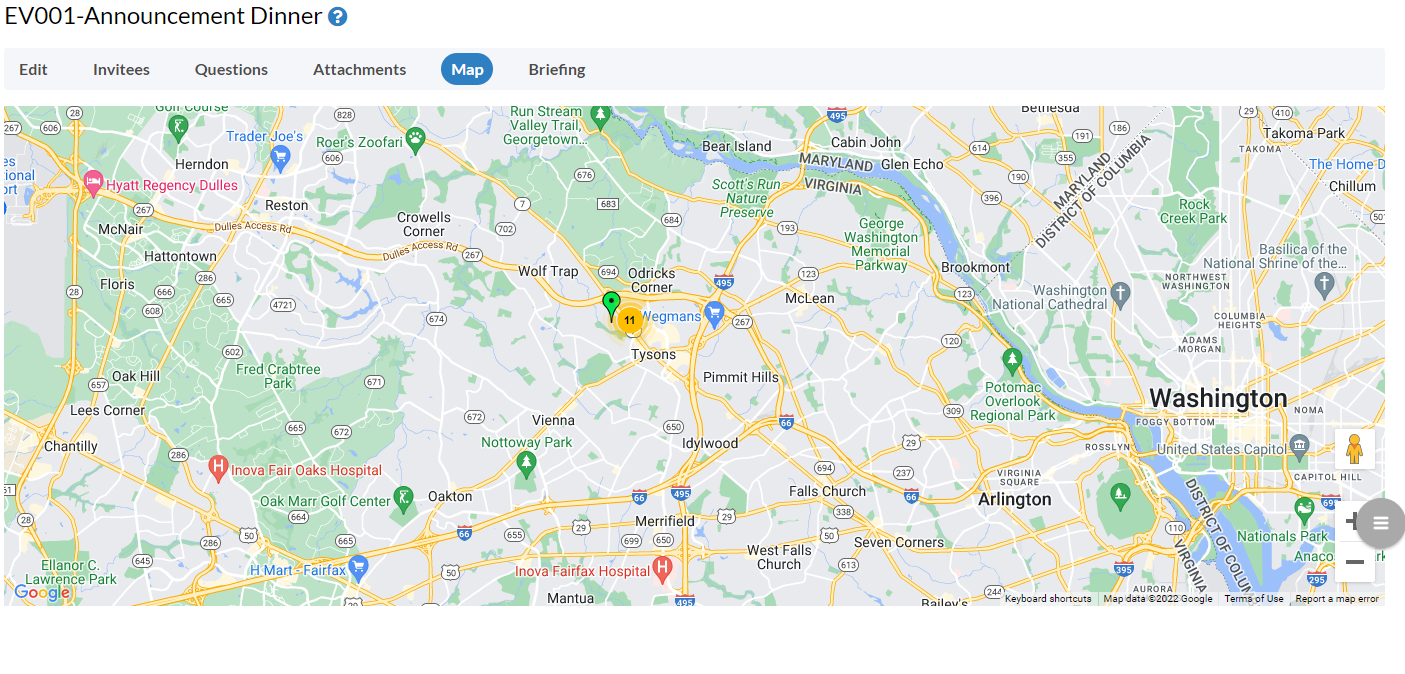Click the Arlington label on the map

coord(1015,499)
